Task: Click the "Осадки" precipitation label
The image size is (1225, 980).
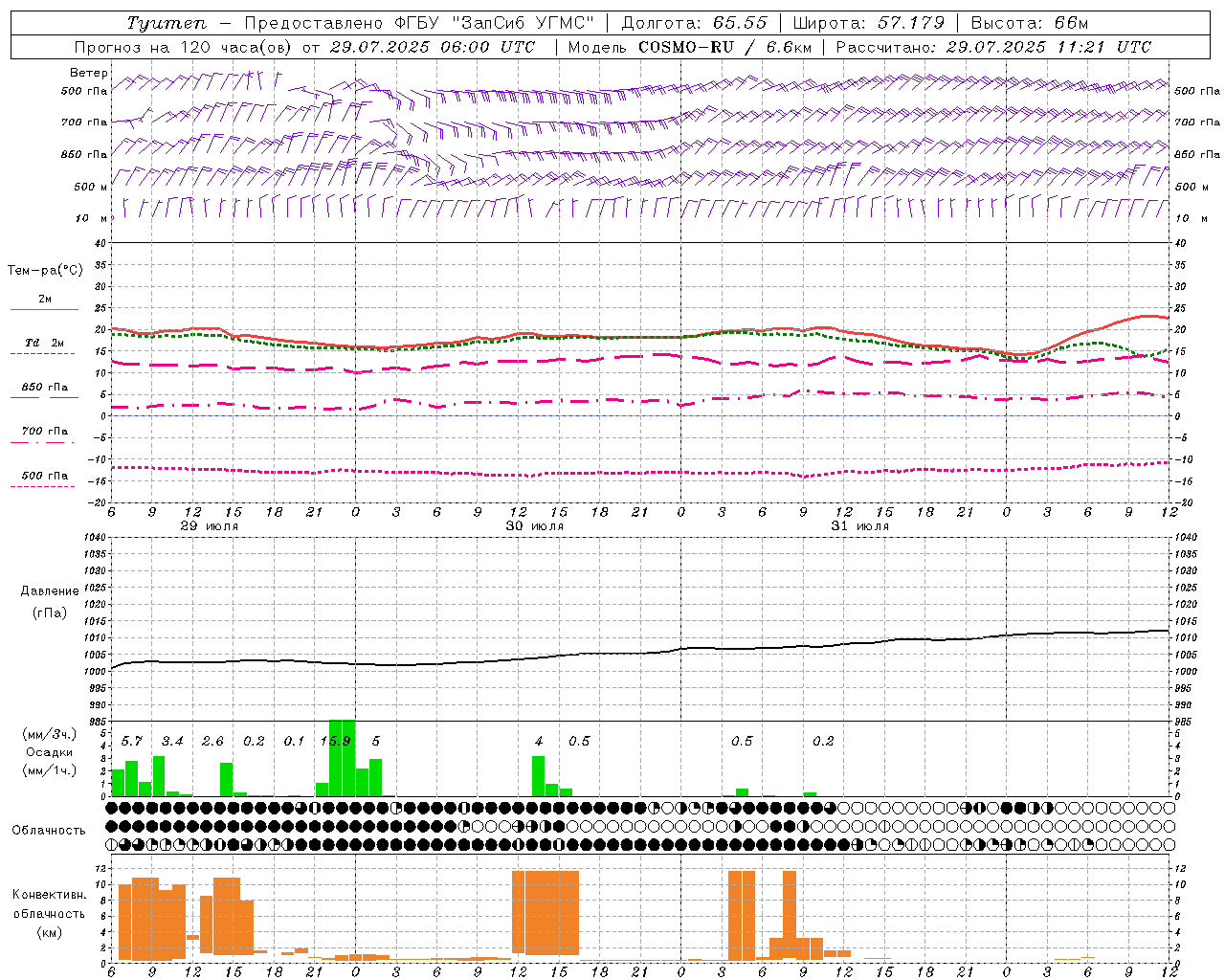Action: click(49, 752)
